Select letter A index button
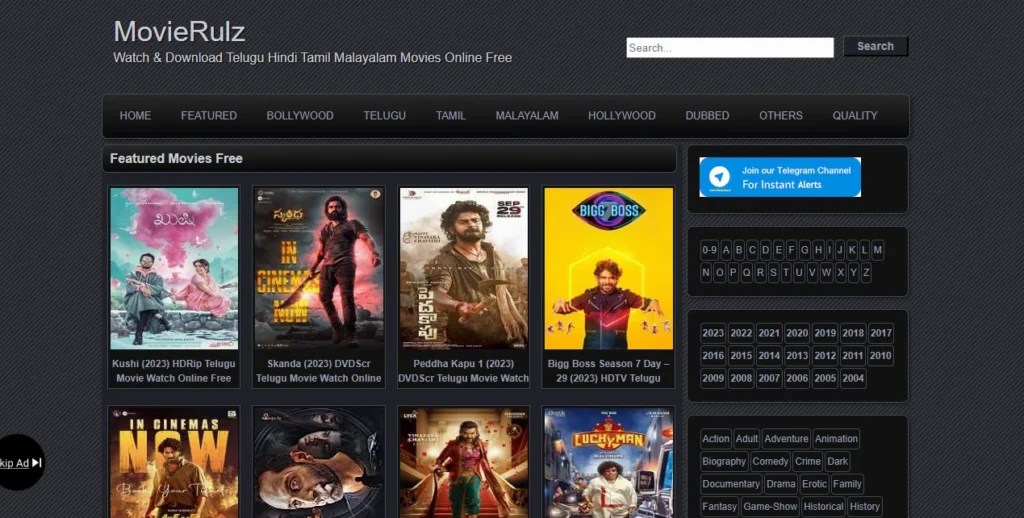The width and height of the screenshot is (1024, 518). tap(726, 250)
